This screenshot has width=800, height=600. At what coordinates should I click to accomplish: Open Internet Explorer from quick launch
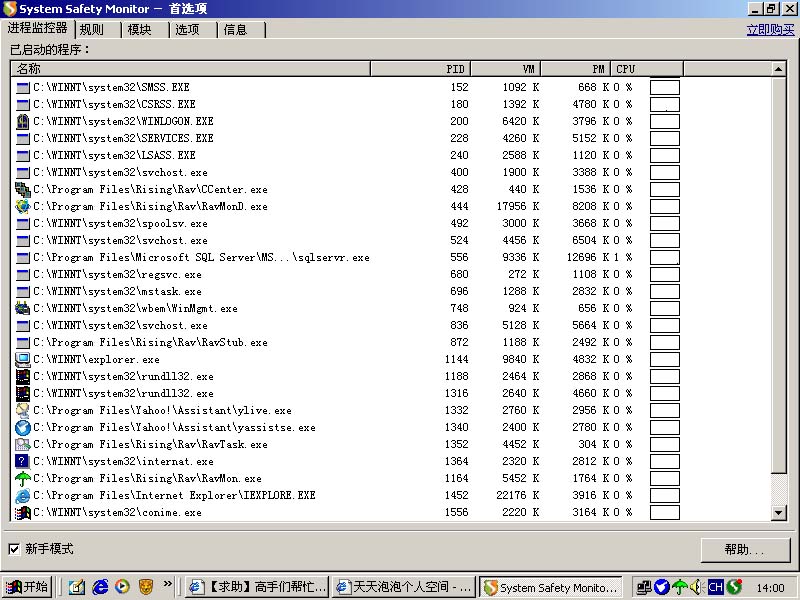coord(100,587)
